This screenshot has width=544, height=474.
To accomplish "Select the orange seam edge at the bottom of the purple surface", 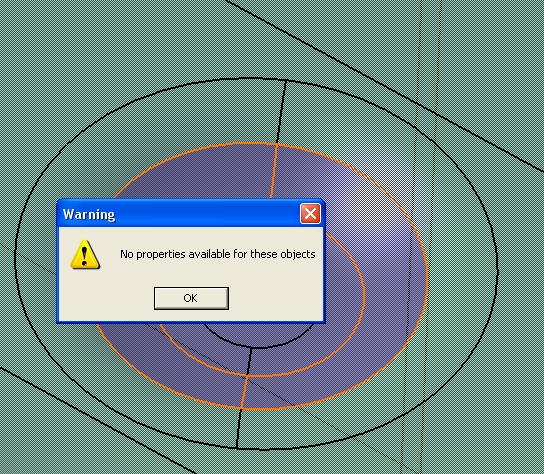I will pyautogui.click(x=244, y=392).
